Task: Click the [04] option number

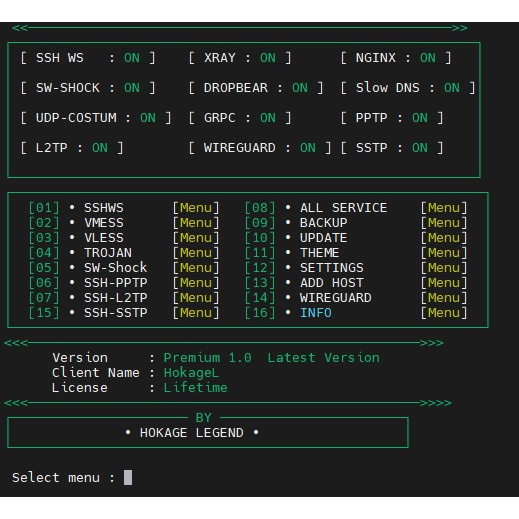Action: coord(44,253)
